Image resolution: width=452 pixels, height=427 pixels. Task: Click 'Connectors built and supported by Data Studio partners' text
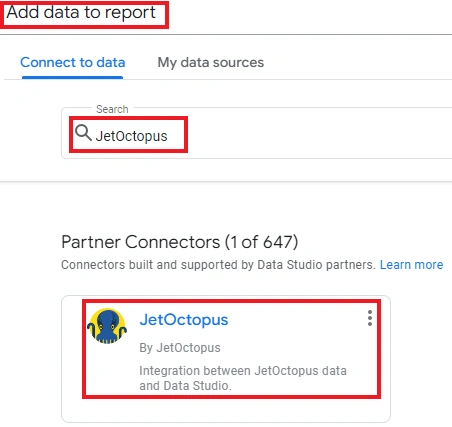[x=218, y=265]
